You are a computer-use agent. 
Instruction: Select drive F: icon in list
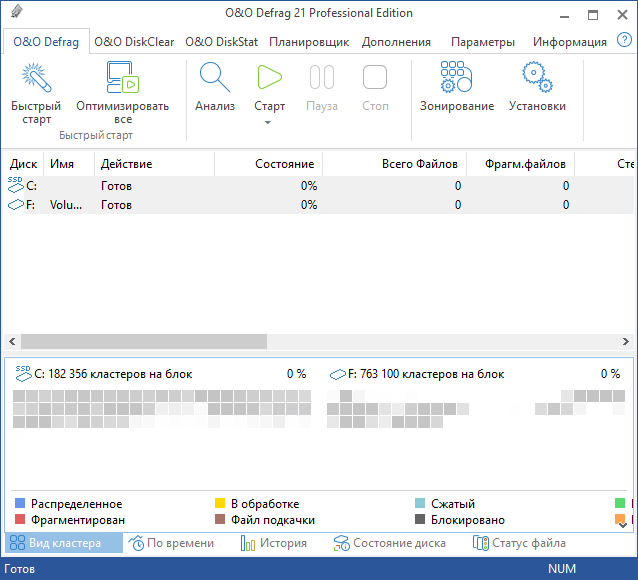point(15,204)
